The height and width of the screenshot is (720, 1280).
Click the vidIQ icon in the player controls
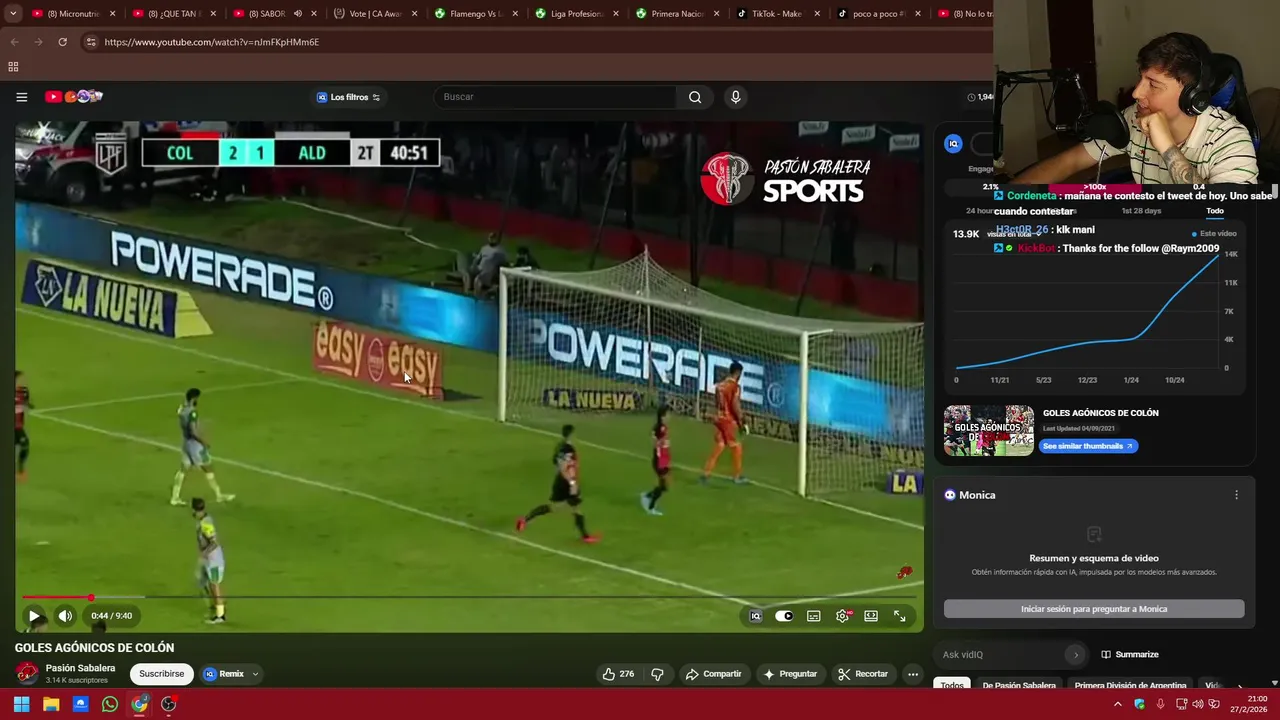756,616
